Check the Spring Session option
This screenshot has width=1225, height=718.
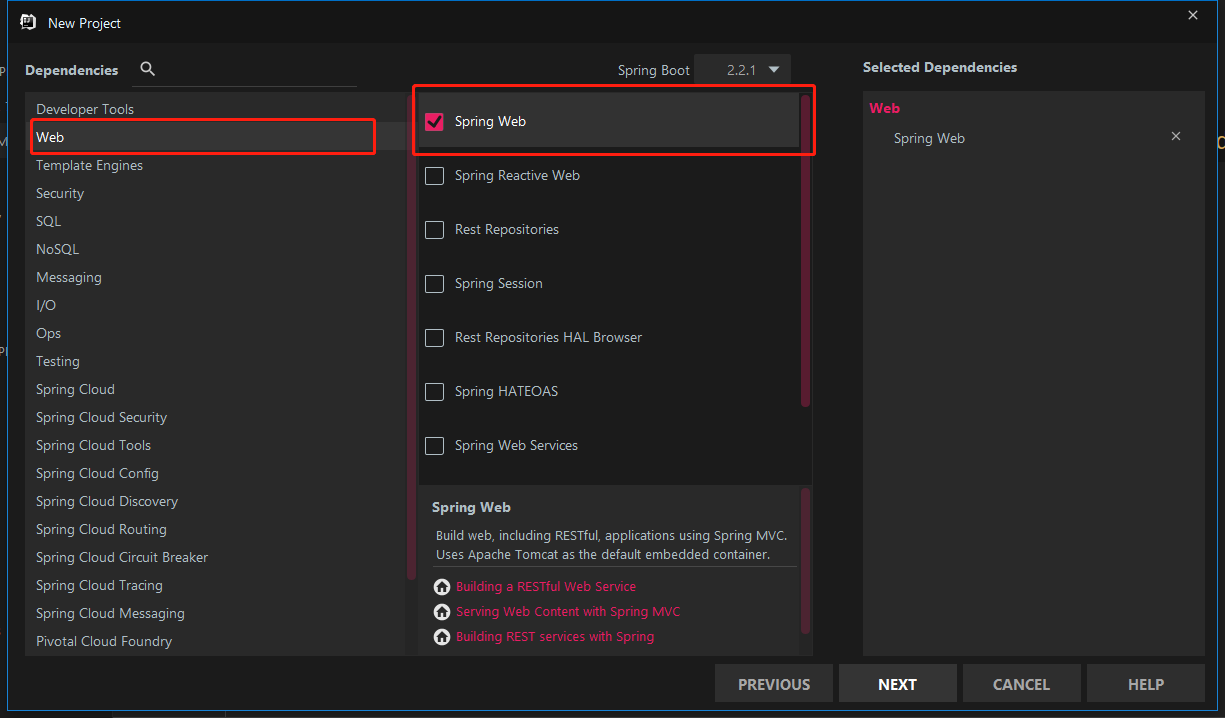(x=434, y=284)
